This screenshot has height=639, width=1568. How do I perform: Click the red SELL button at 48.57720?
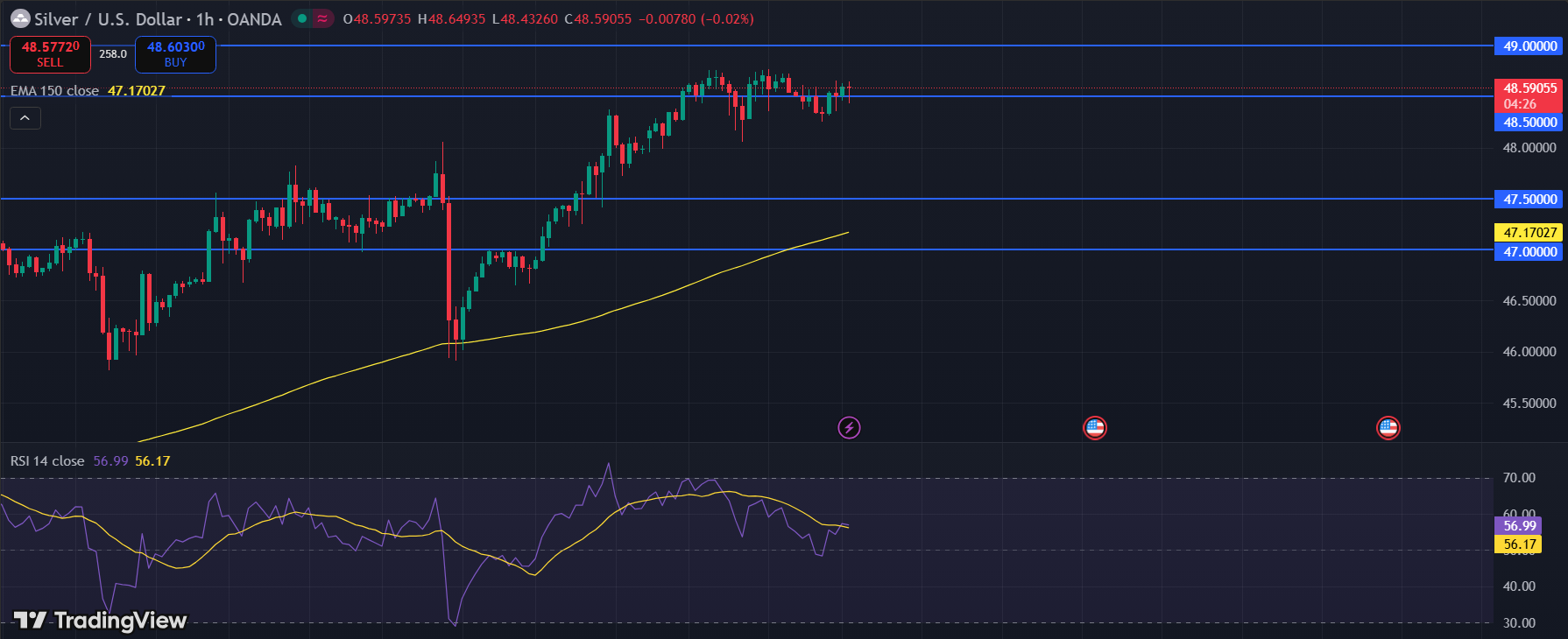[50, 54]
